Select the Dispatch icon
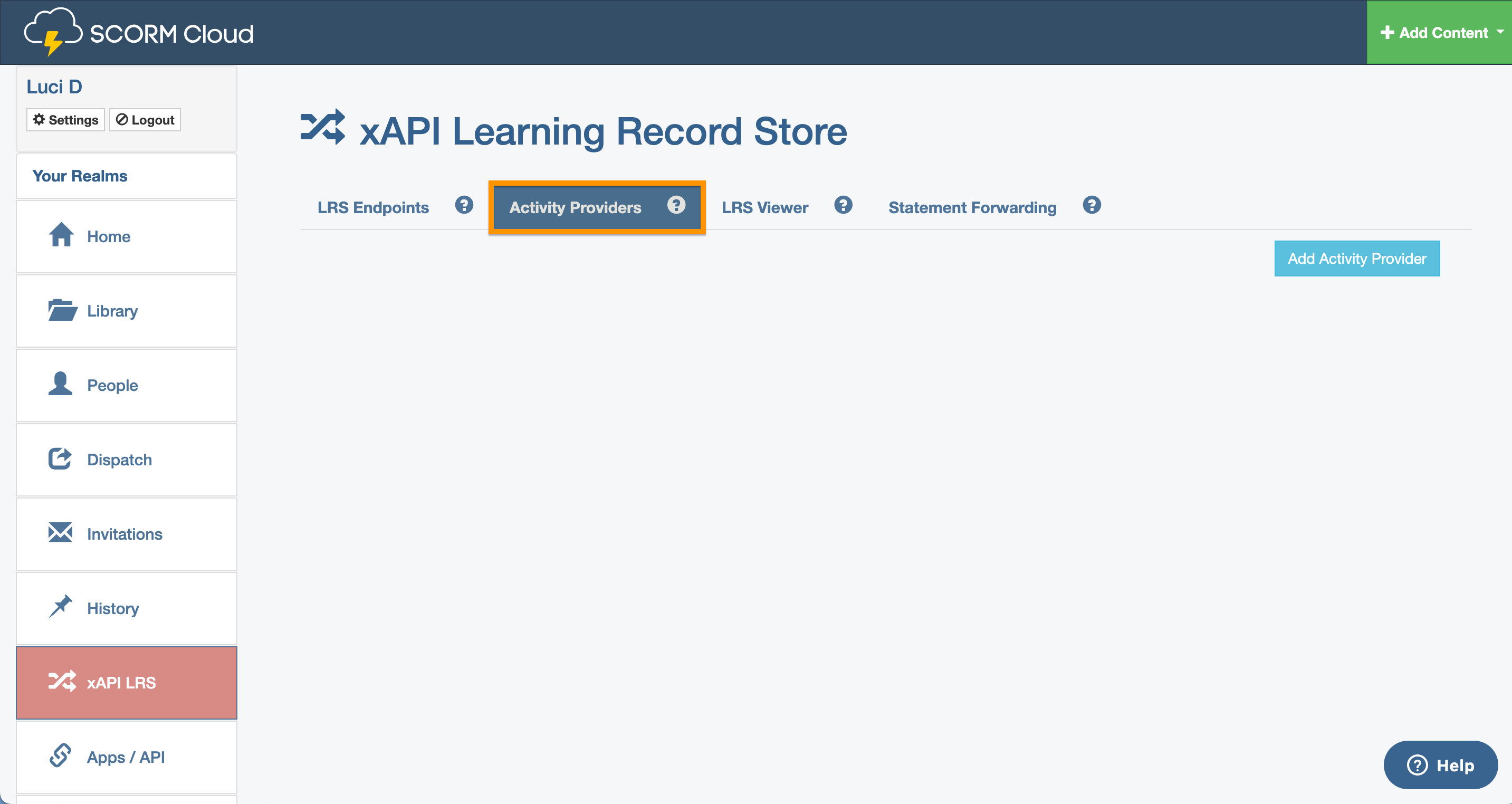Screen dimensions: 1512x804 (x=61, y=459)
